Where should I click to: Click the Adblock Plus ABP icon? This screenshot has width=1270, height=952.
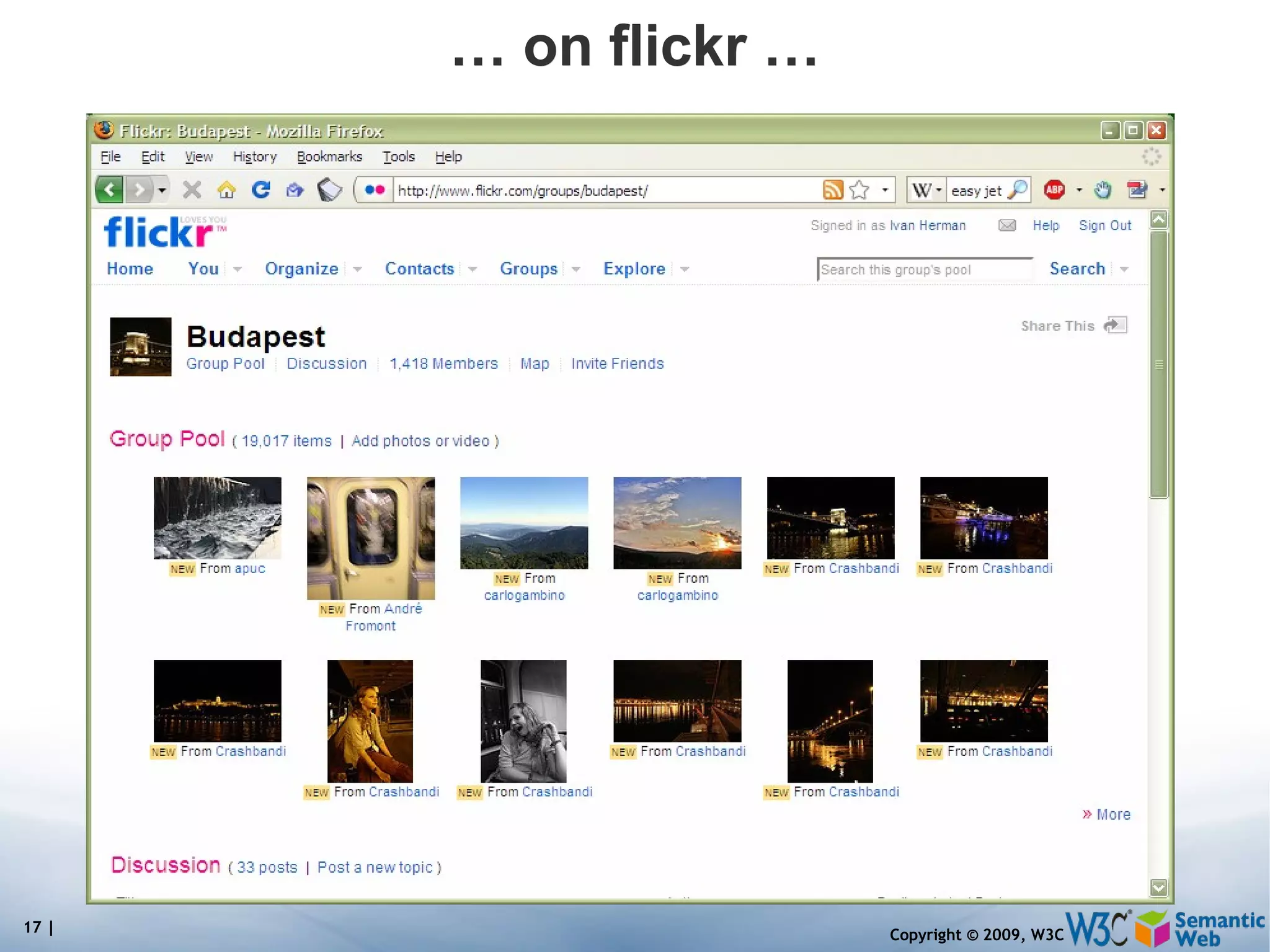point(1054,190)
